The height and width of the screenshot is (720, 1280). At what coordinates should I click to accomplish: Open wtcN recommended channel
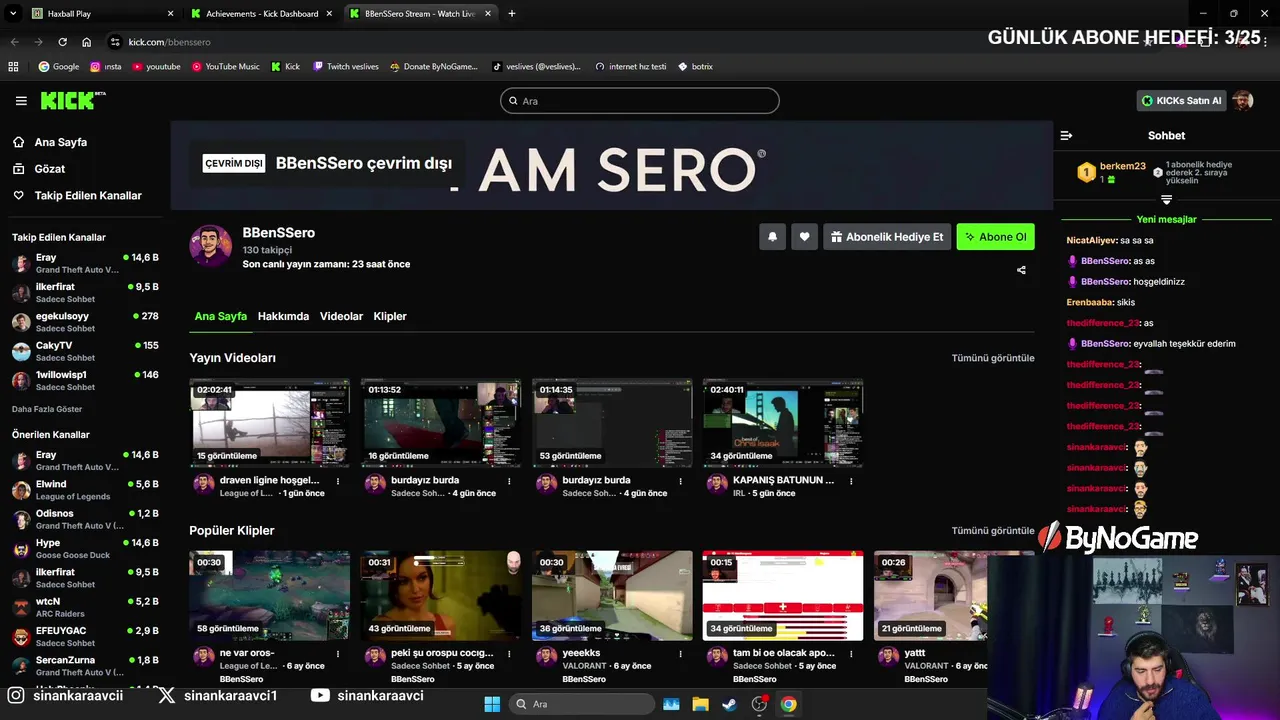[x=85, y=607]
